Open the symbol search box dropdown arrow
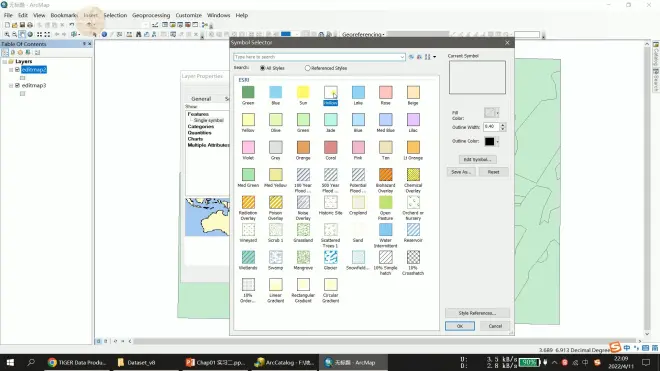Image resolution: width=660 pixels, height=371 pixels. coord(402,57)
